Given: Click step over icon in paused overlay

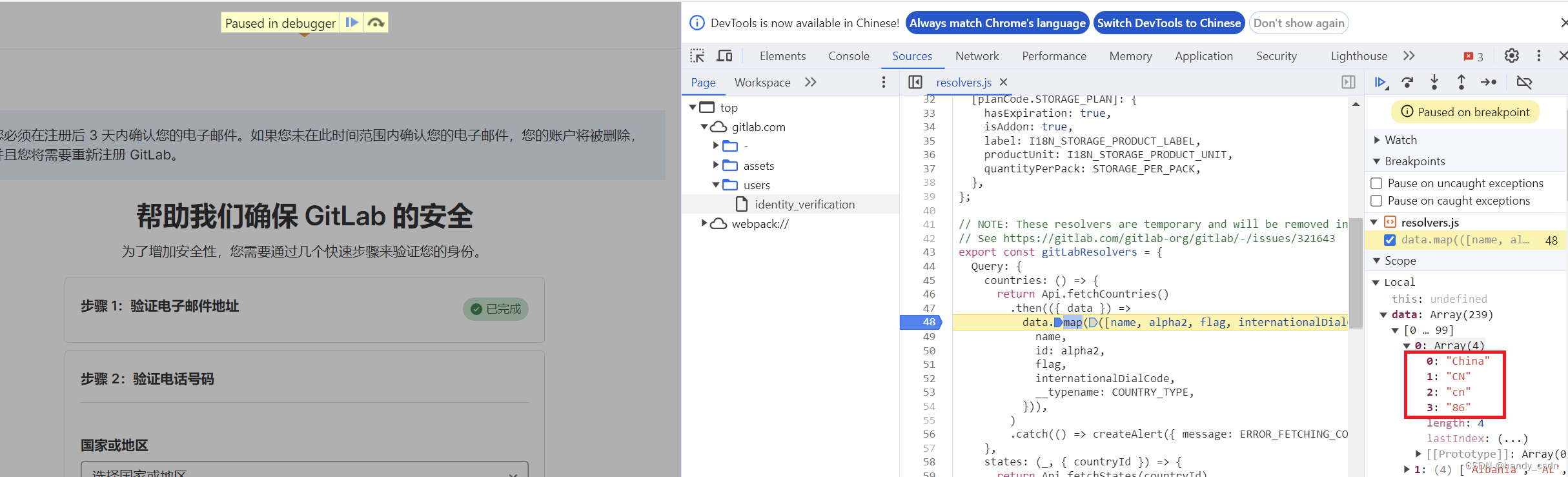Looking at the screenshot, I should [x=376, y=23].
